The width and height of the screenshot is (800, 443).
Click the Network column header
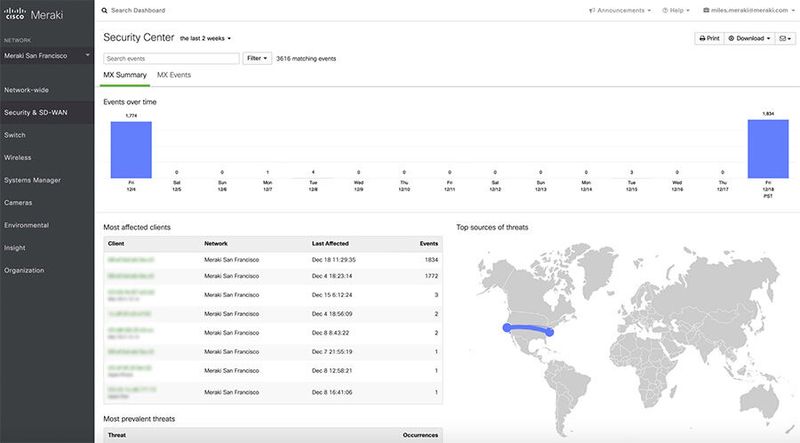[x=216, y=243]
